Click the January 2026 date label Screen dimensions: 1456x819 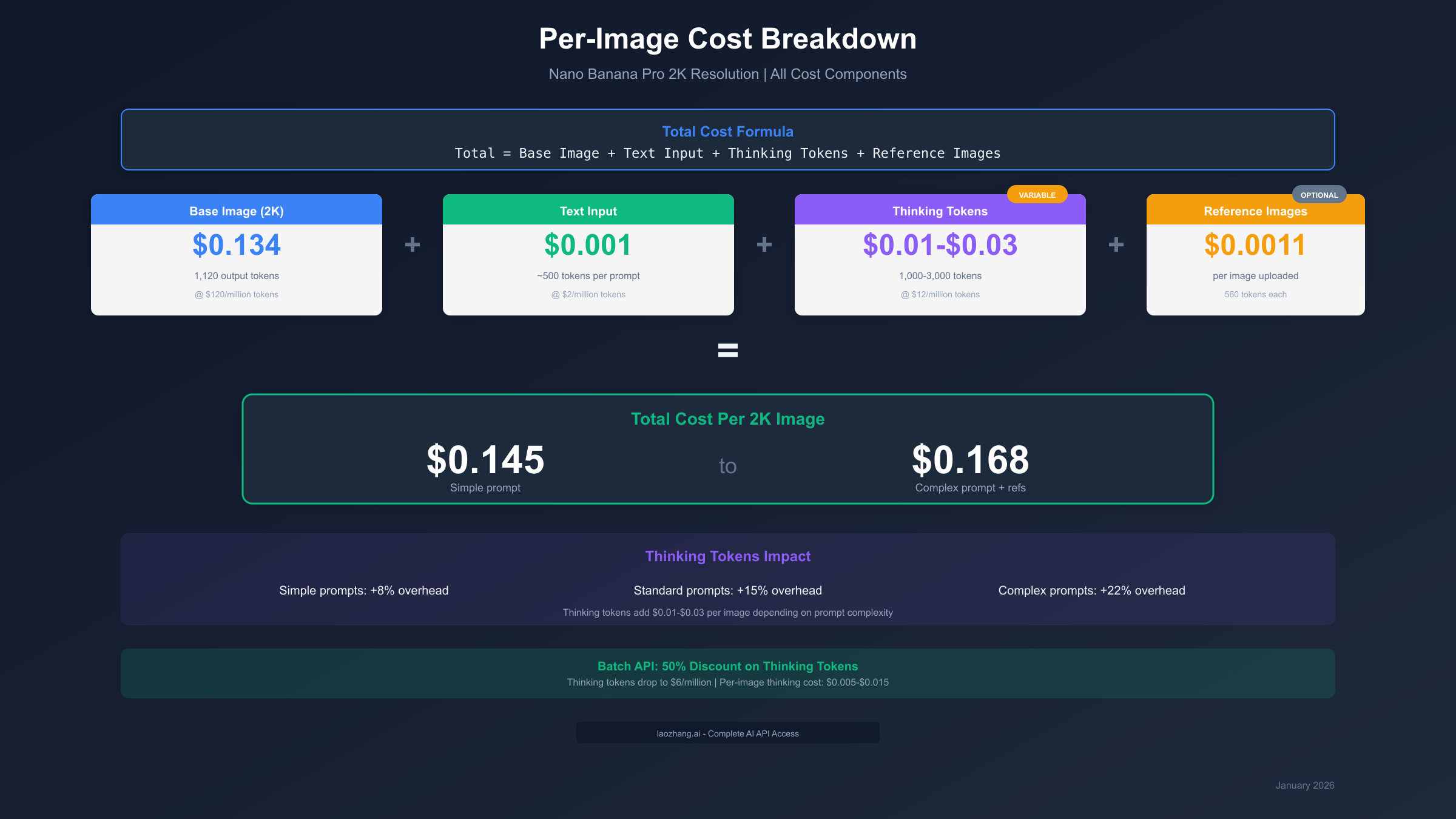point(1304,785)
